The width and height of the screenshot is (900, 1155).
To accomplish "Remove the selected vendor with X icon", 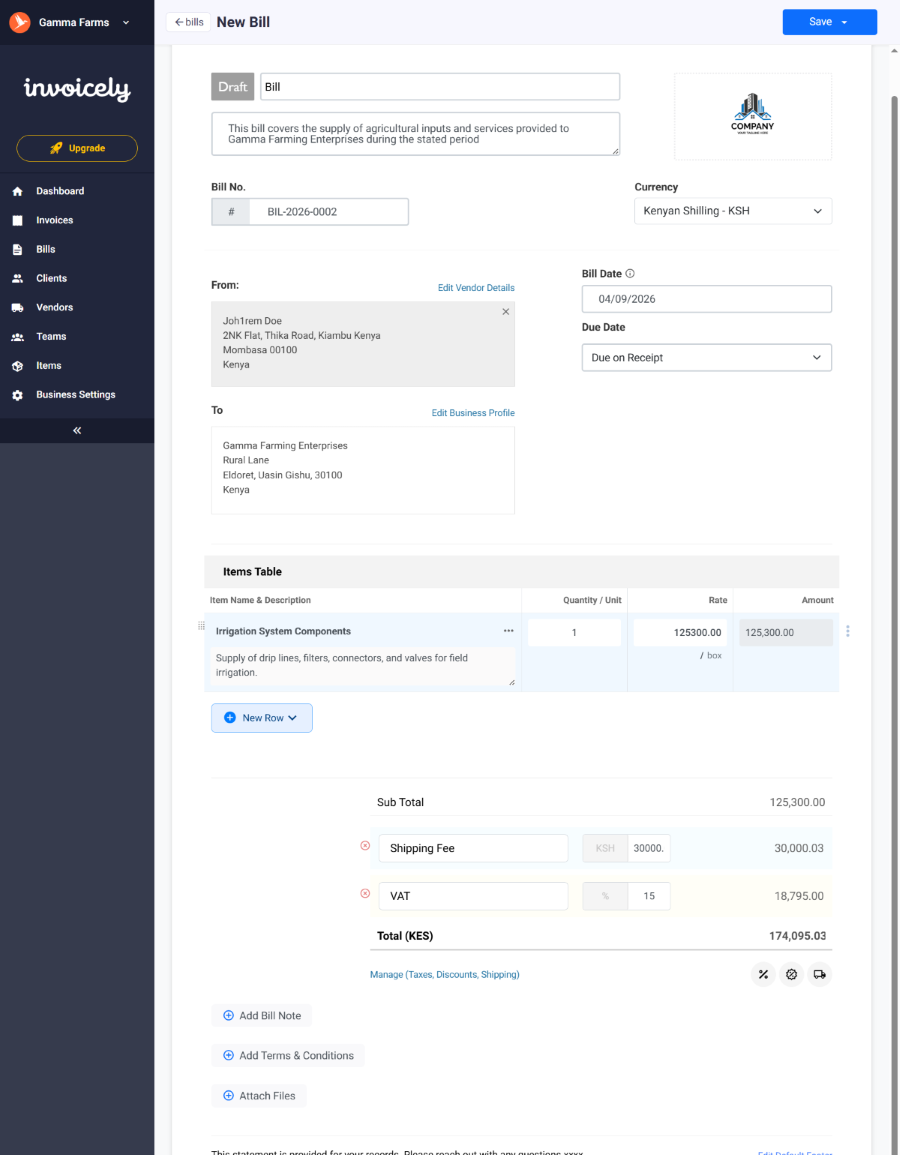I will pyautogui.click(x=506, y=312).
